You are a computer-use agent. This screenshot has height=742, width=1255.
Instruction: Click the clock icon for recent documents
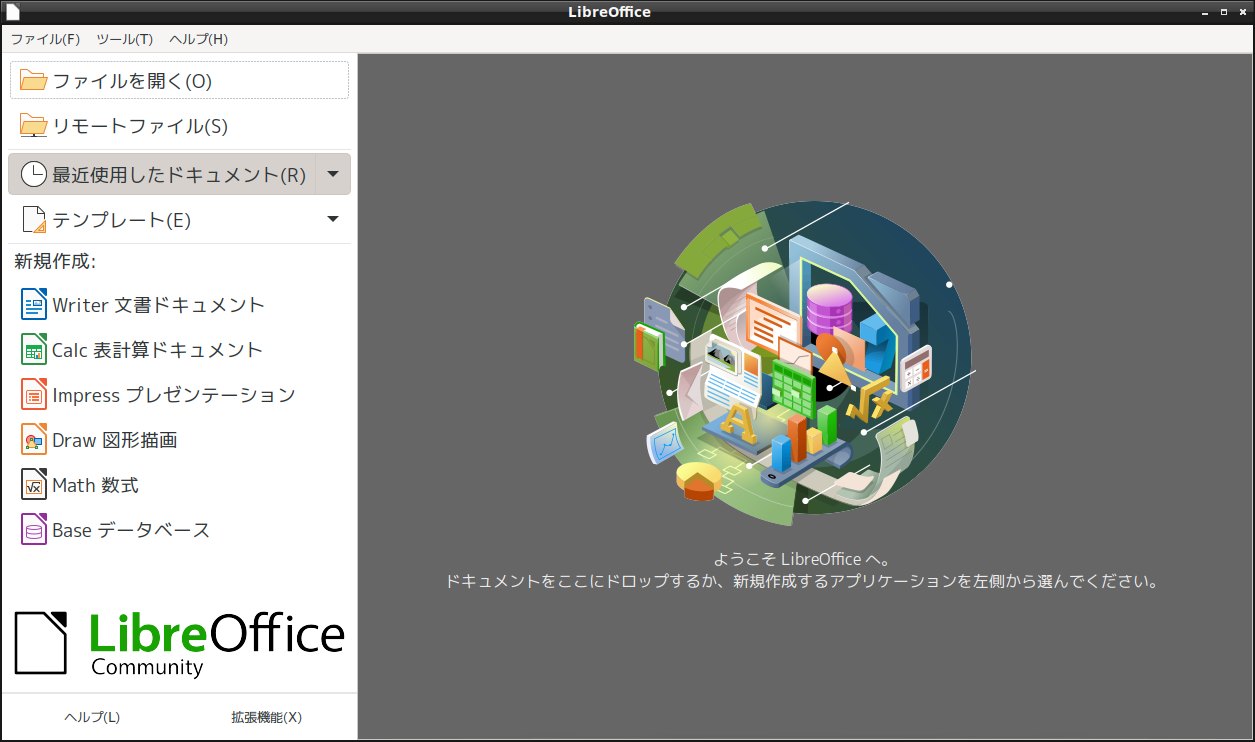(34, 174)
